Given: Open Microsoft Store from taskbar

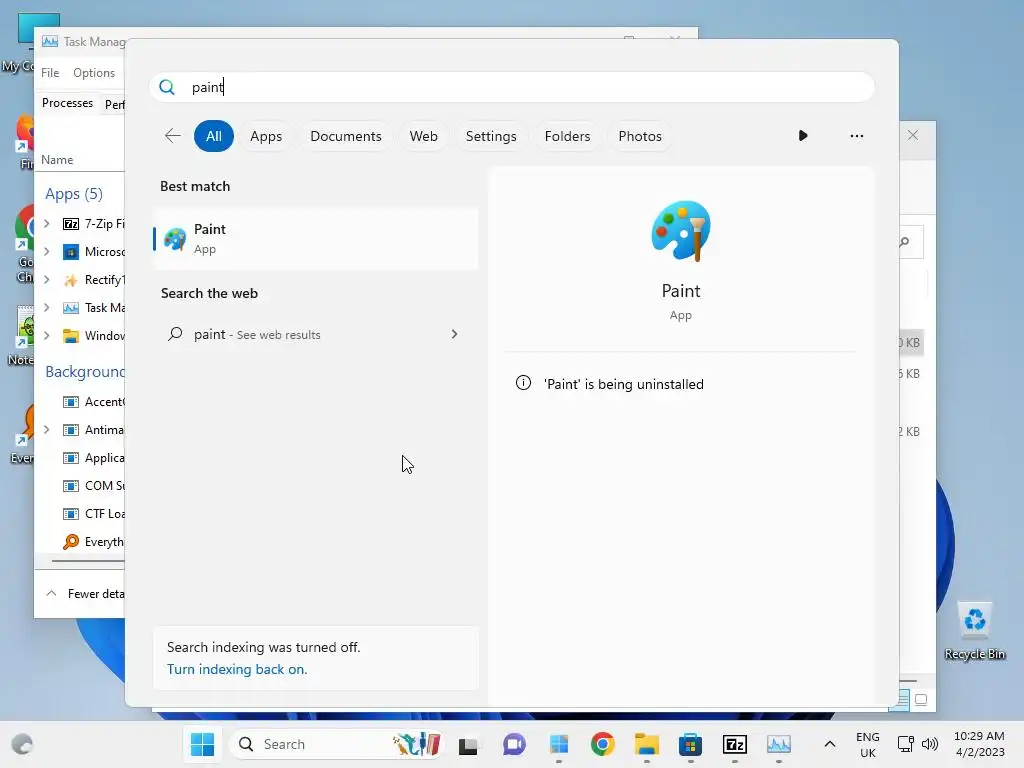Looking at the screenshot, I should click(x=690, y=744).
